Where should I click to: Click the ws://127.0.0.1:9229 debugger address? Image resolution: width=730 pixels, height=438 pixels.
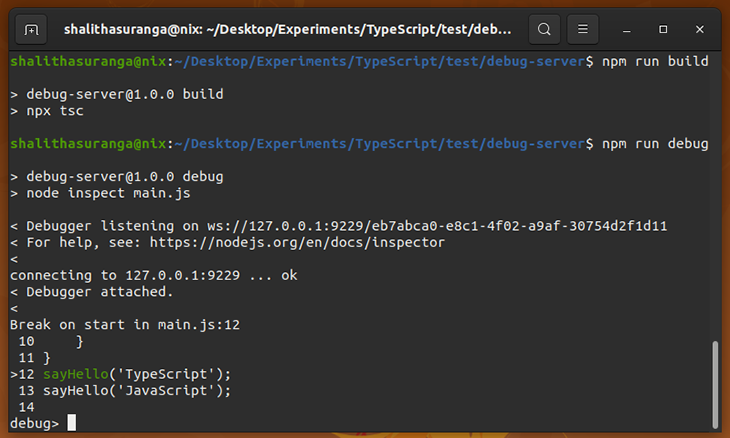coord(437,226)
